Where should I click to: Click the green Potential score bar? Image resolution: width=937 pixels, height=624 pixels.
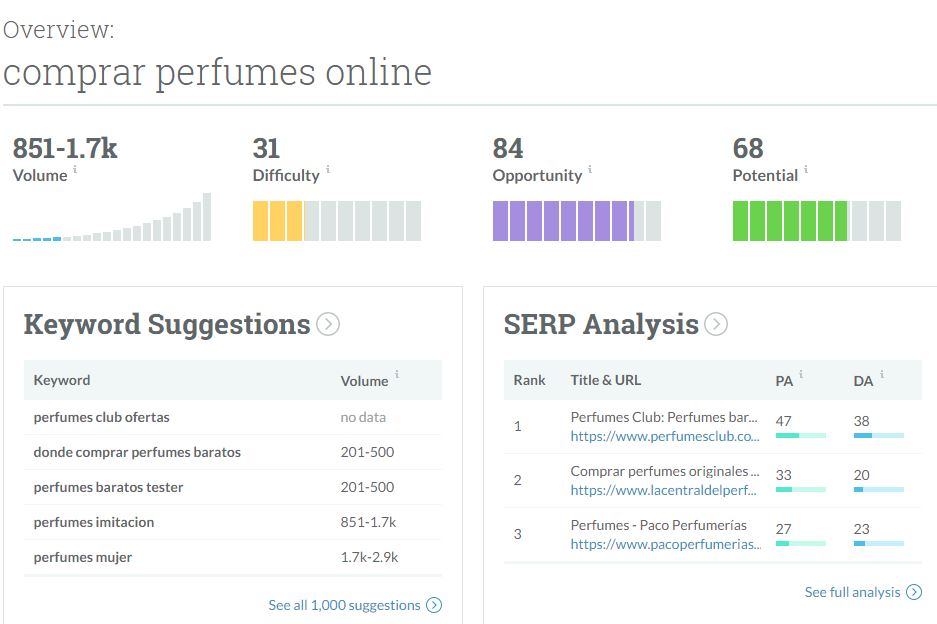click(816, 221)
